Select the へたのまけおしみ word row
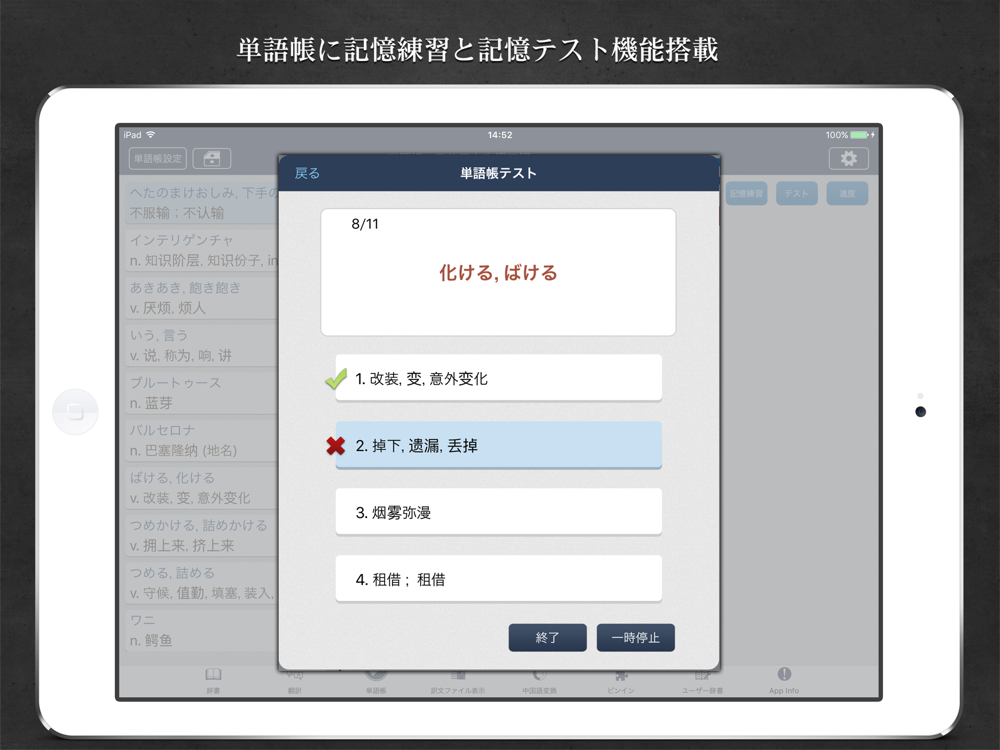The image size is (1000, 750). coord(202,202)
